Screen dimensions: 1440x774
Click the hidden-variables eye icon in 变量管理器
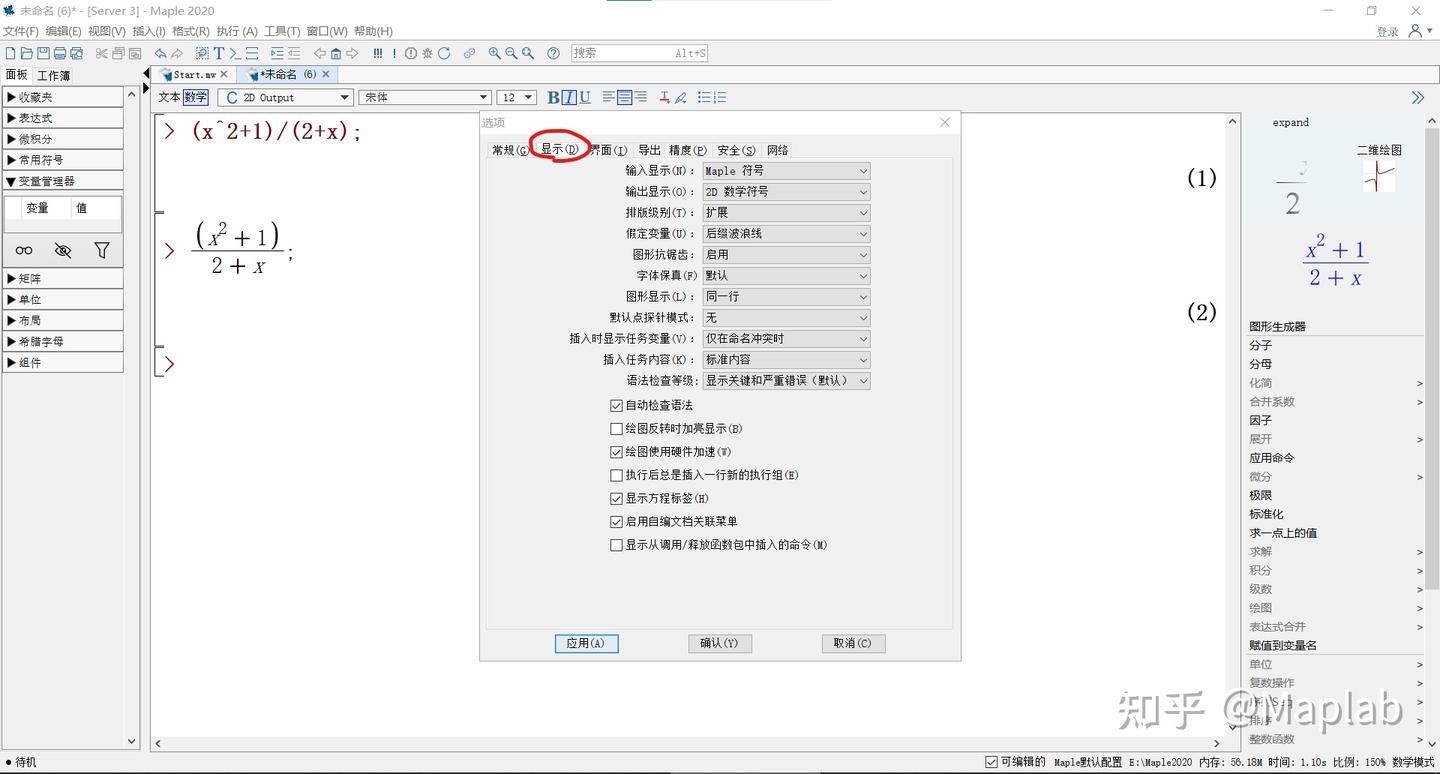coord(62,250)
